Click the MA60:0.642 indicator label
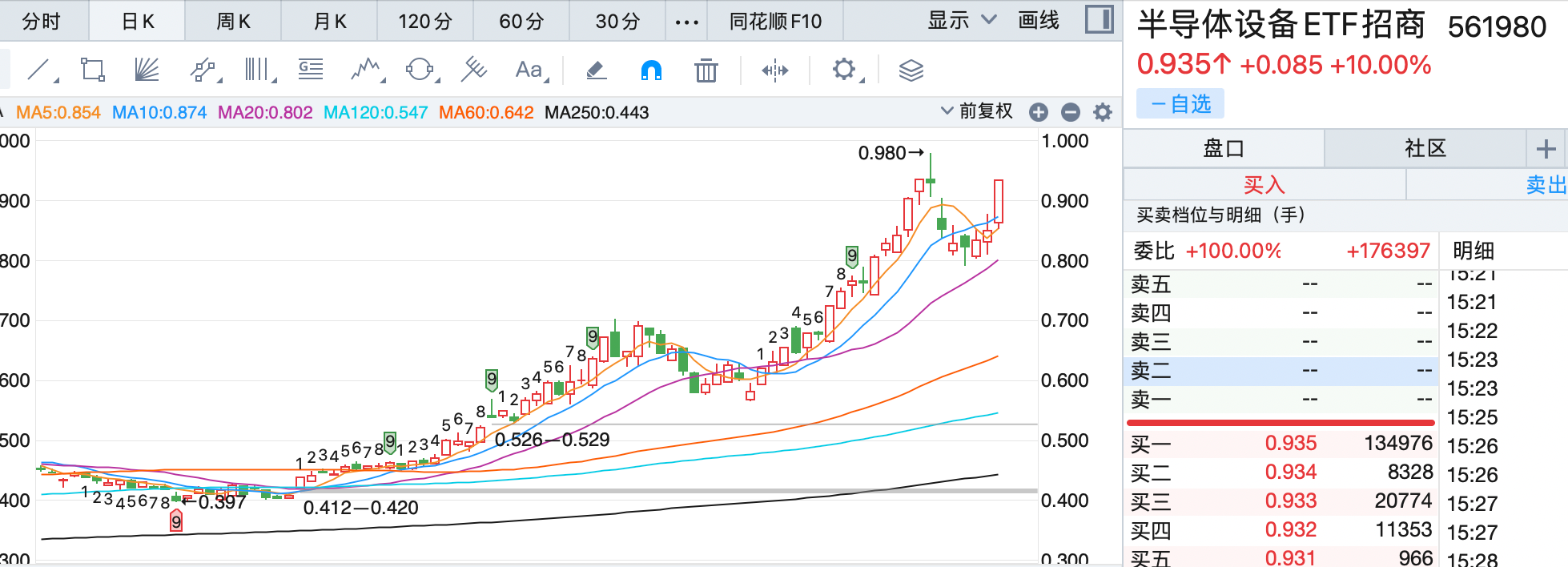Image resolution: width=1568 pixels, height=567 pixels. click(x=486, y=113)
